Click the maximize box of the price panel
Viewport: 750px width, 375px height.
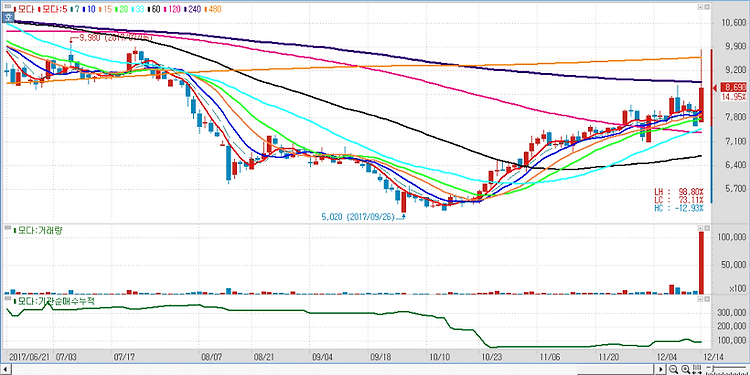coord(700,7)
